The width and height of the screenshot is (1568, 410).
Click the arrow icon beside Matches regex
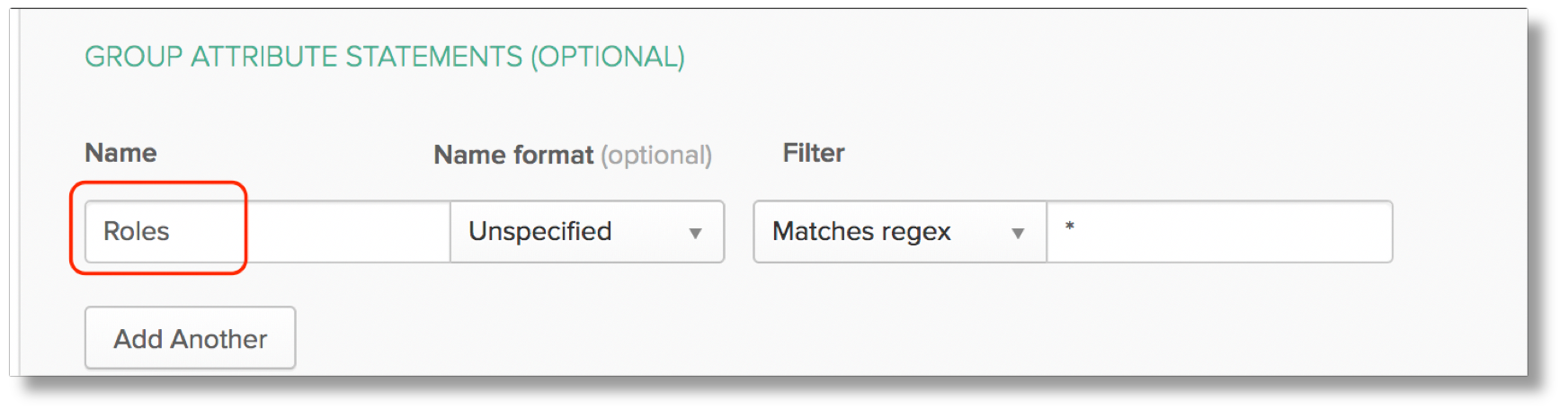[1018, 233]
